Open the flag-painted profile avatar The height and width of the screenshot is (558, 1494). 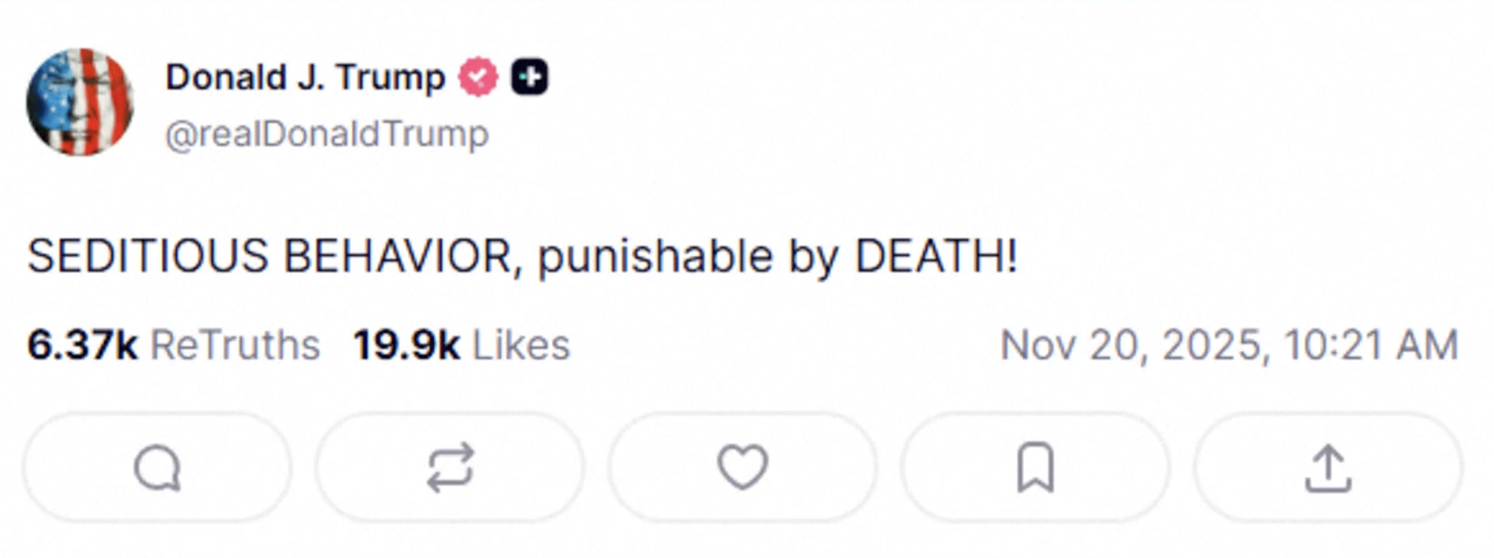pyautogui.click(x=80, y=102)
